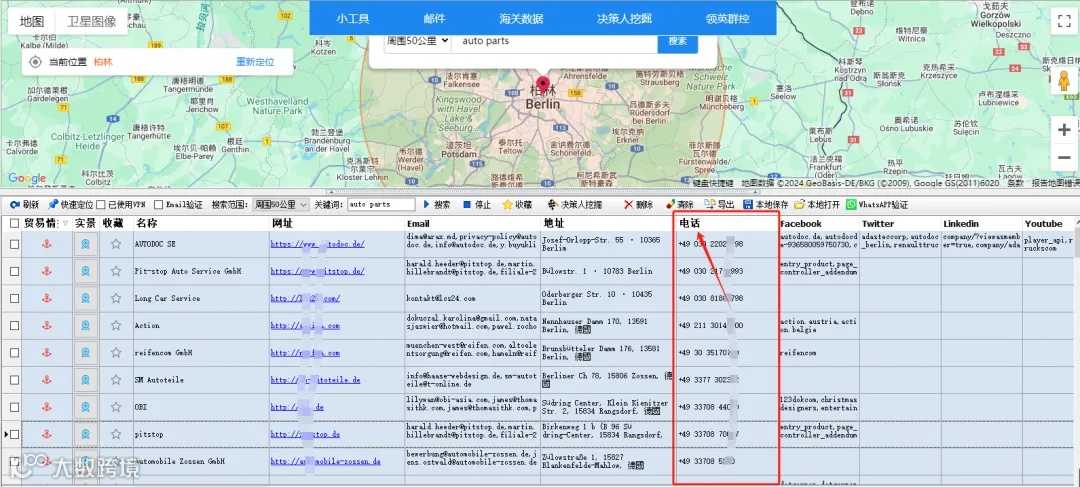1080x487 pixels.
Task: Toggle select-all checkbox in table header
Action: (x=14, y=223)
